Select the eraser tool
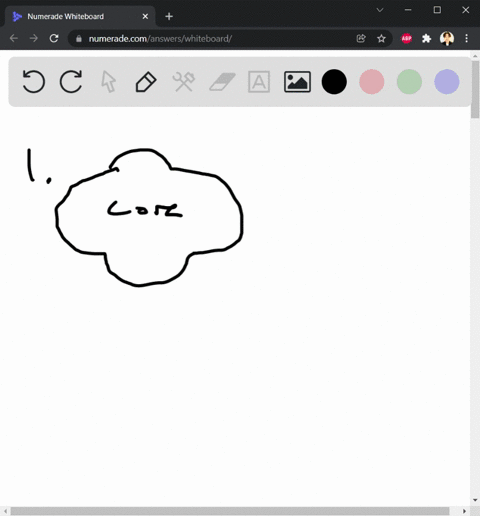The width and height of the screenshot is (480, 516). coord(222,82)
